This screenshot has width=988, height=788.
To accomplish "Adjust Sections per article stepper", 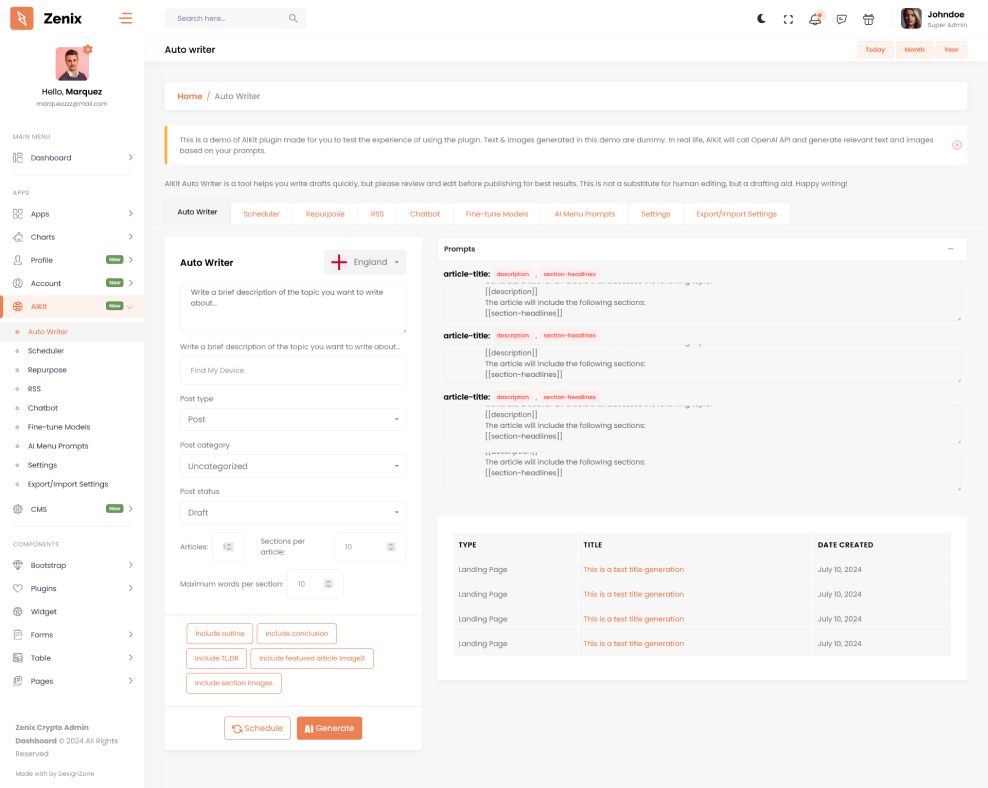I will coord(390,547).
